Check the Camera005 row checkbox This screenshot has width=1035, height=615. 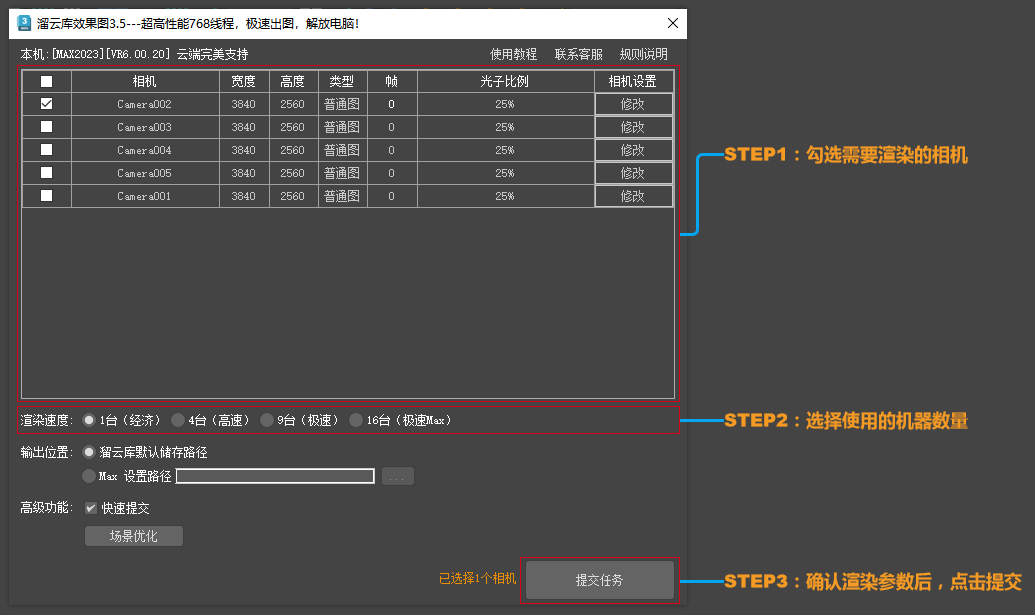point(46,173)
